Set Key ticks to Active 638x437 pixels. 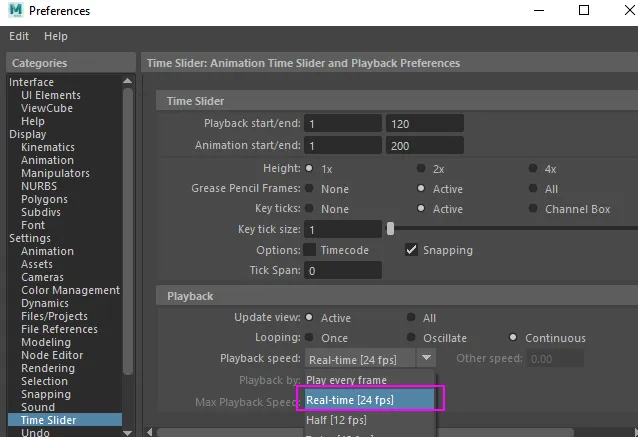coord(421,208)
